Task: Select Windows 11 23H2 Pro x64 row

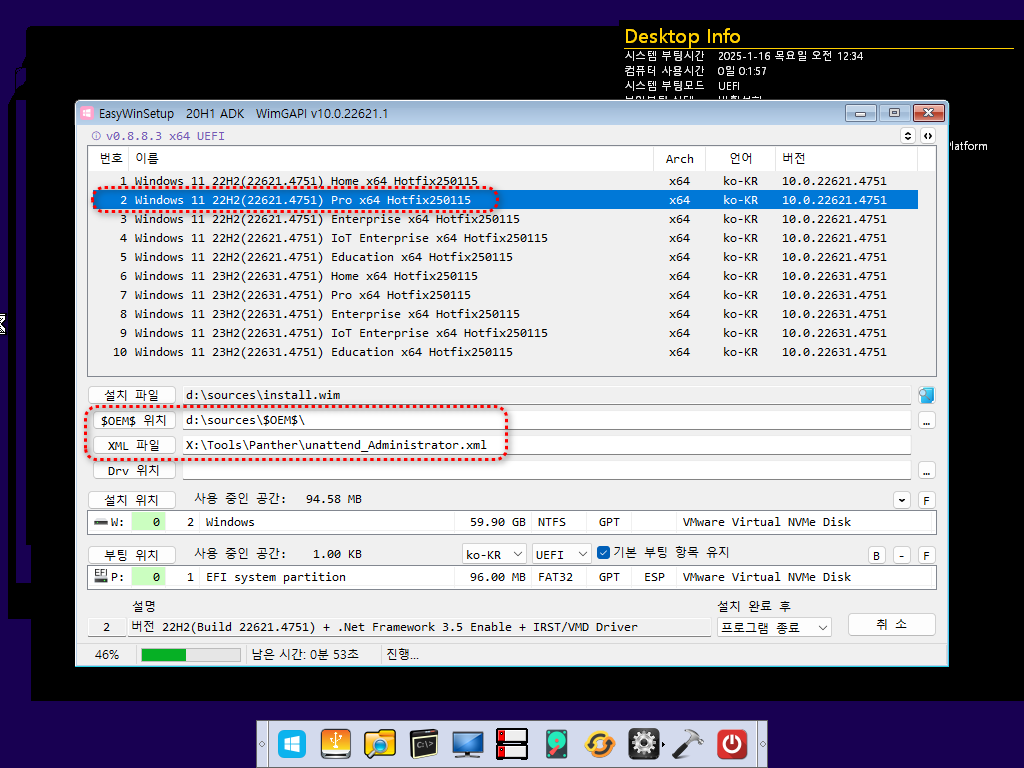Action: point(503,295)
